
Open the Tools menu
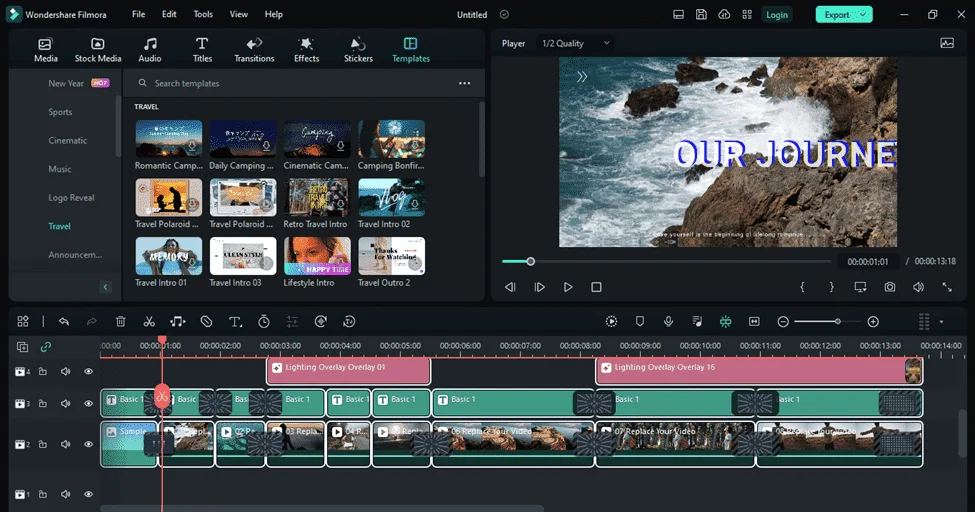click(203, 14)
